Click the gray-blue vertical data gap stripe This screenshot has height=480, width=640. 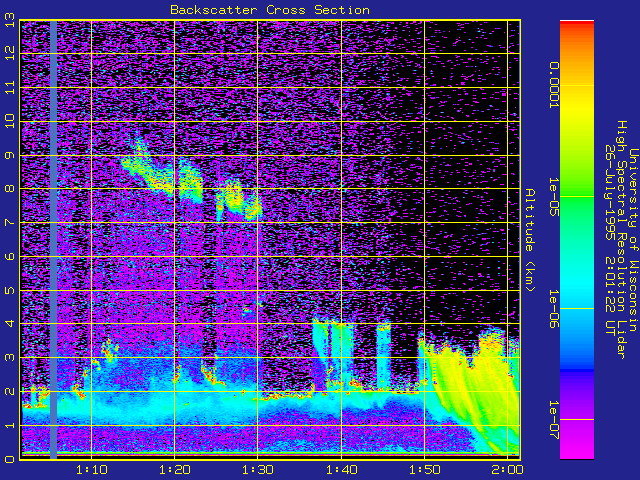(x=53, y=240)
